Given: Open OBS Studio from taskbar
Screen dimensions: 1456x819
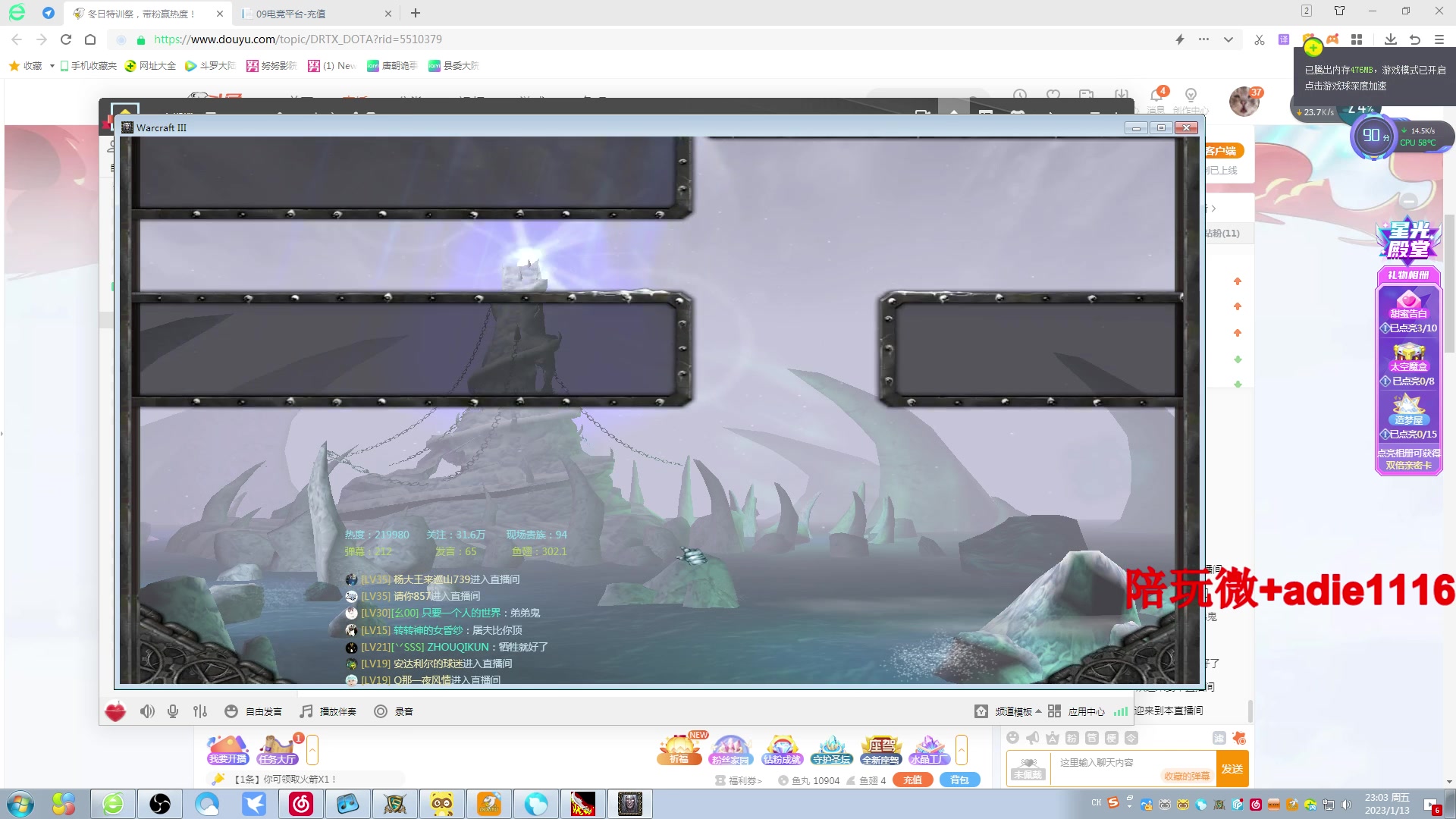Looking at the screenshot, I should [160, 804].
